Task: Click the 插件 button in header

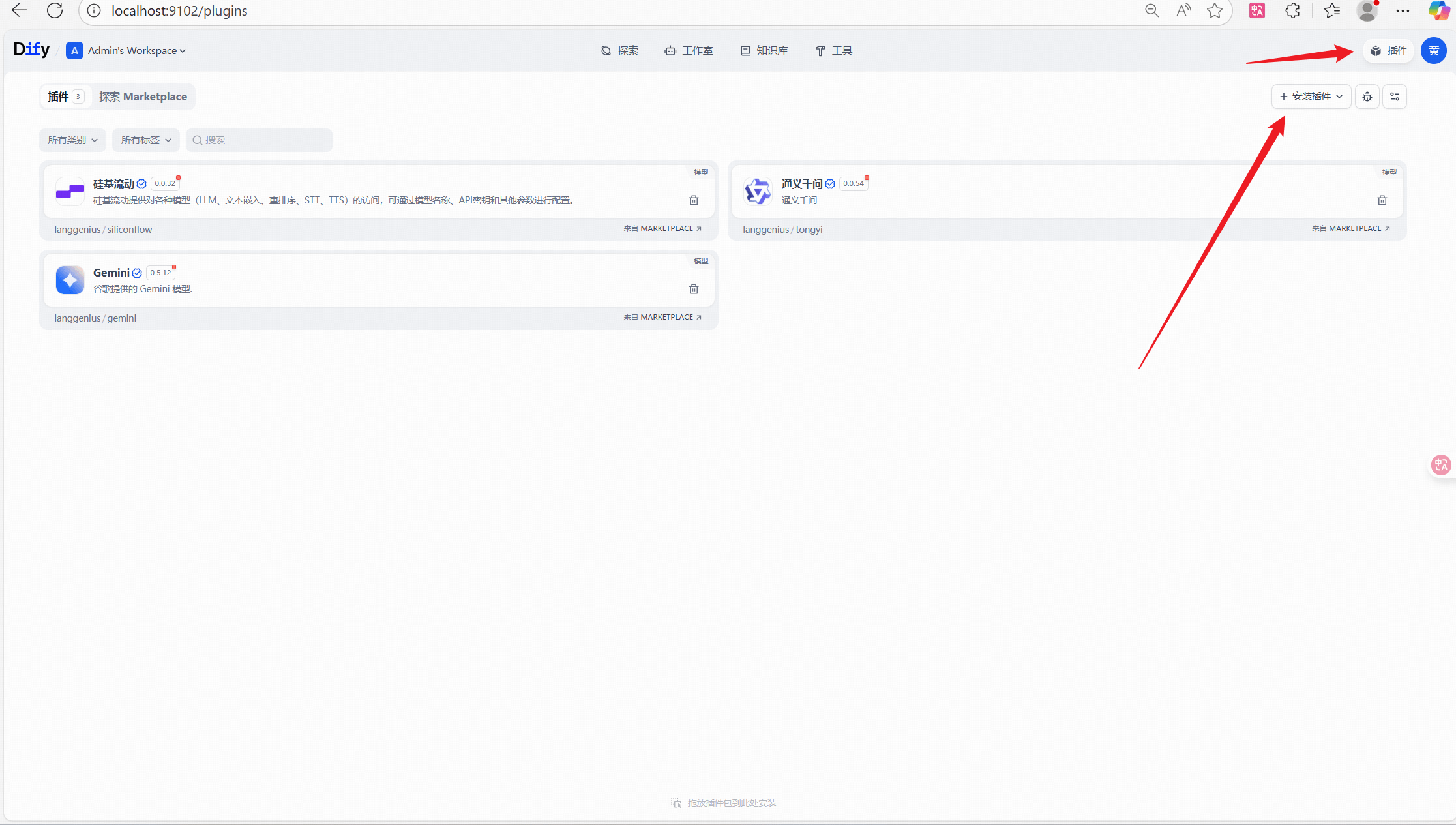Action: click(1388, 51)
